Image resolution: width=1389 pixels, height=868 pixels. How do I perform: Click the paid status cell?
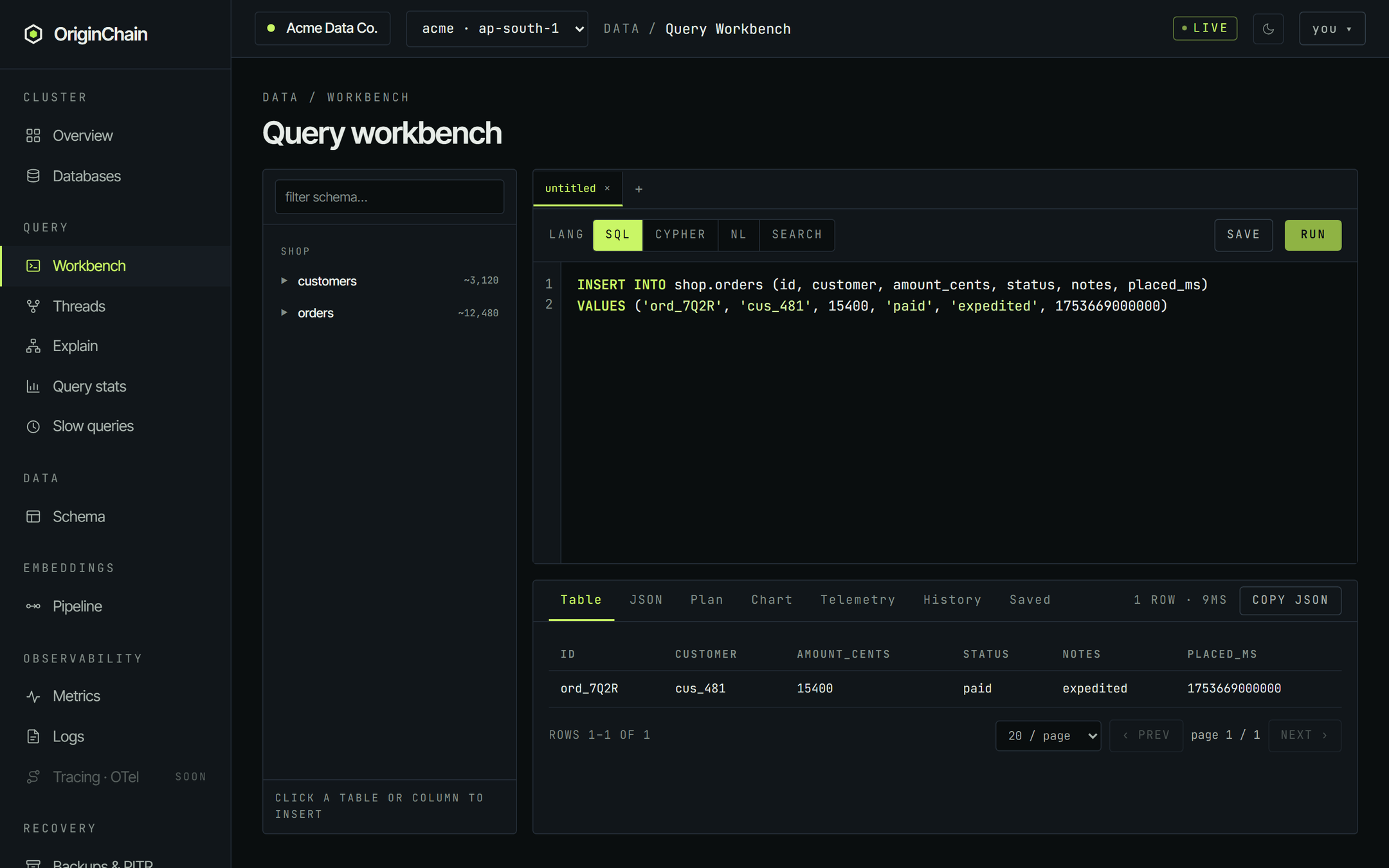(977, 689)
